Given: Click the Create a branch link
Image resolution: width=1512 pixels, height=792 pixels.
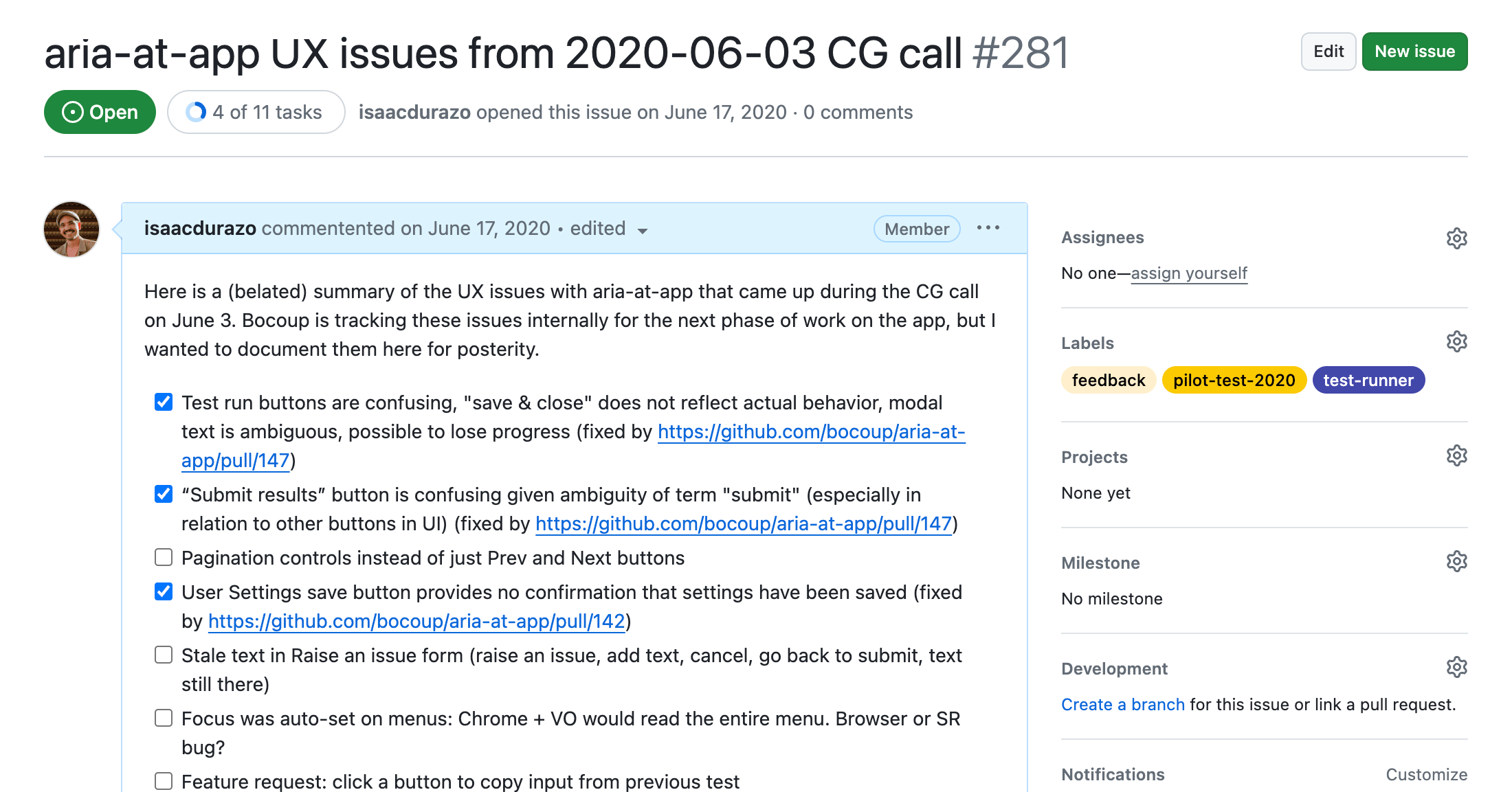Looking at the screenshot, I should coord(1122,704).
